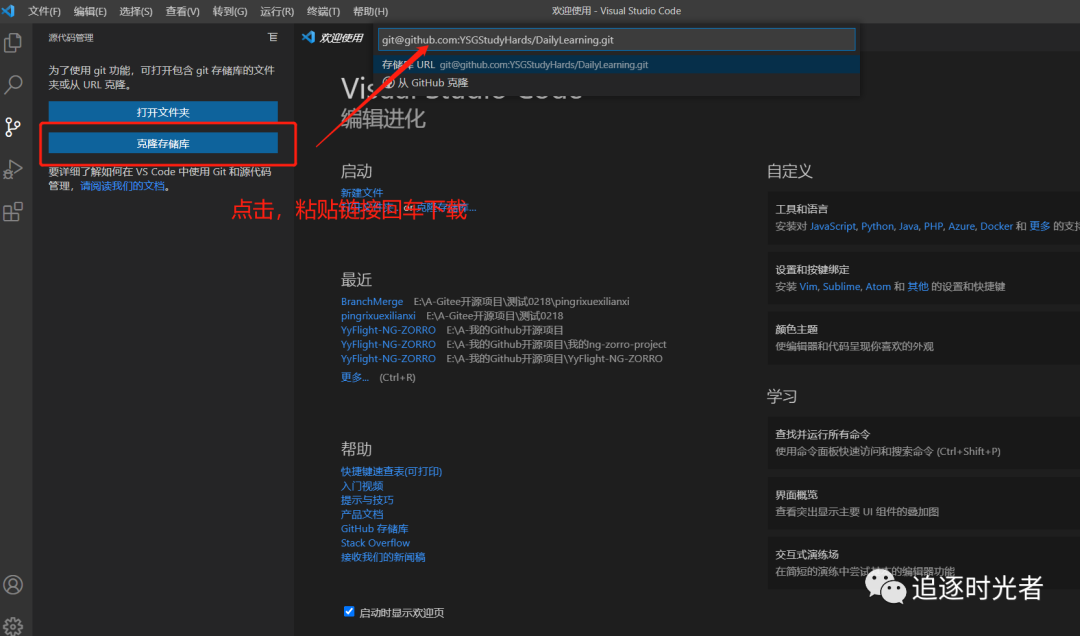The height and width of the screenshot is (636, 1080).
Task: Open the 终端(T) menu
Action: [323, 11]
